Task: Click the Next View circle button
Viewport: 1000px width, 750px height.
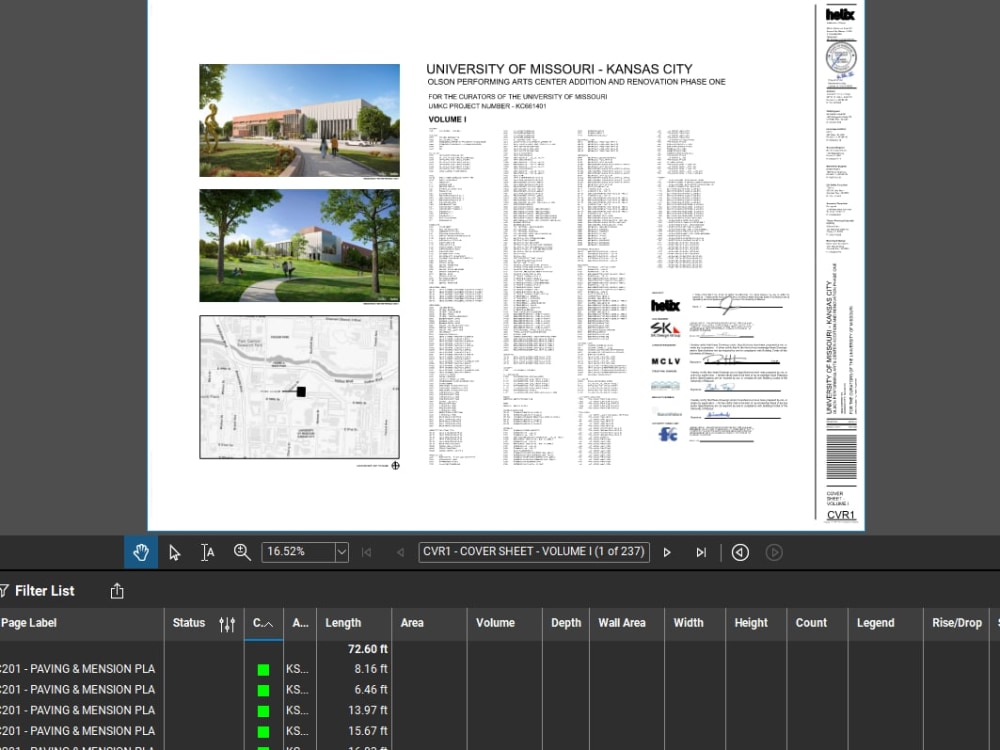Action: pyautogui.click(x=774, y=552)
